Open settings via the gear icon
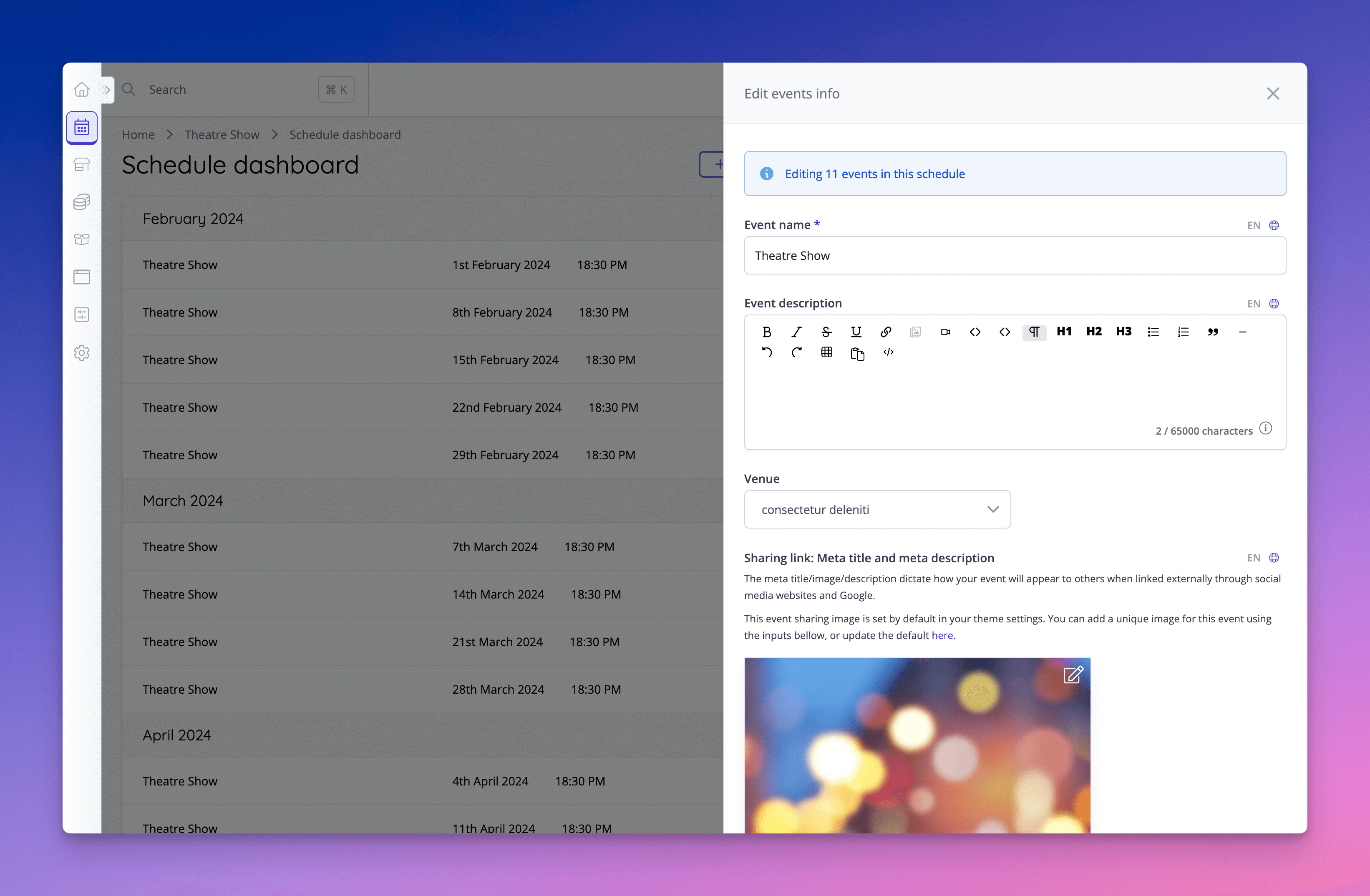 click(x=82, y=353)
